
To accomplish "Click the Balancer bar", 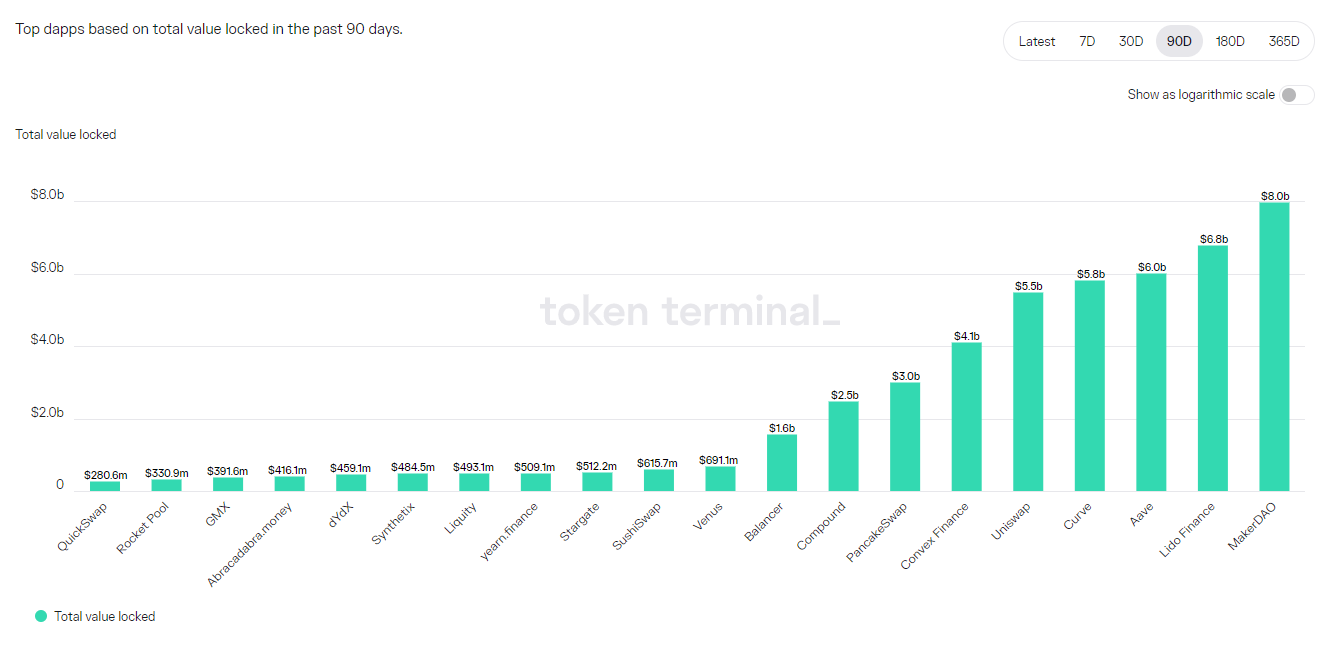I will point(782,462).
